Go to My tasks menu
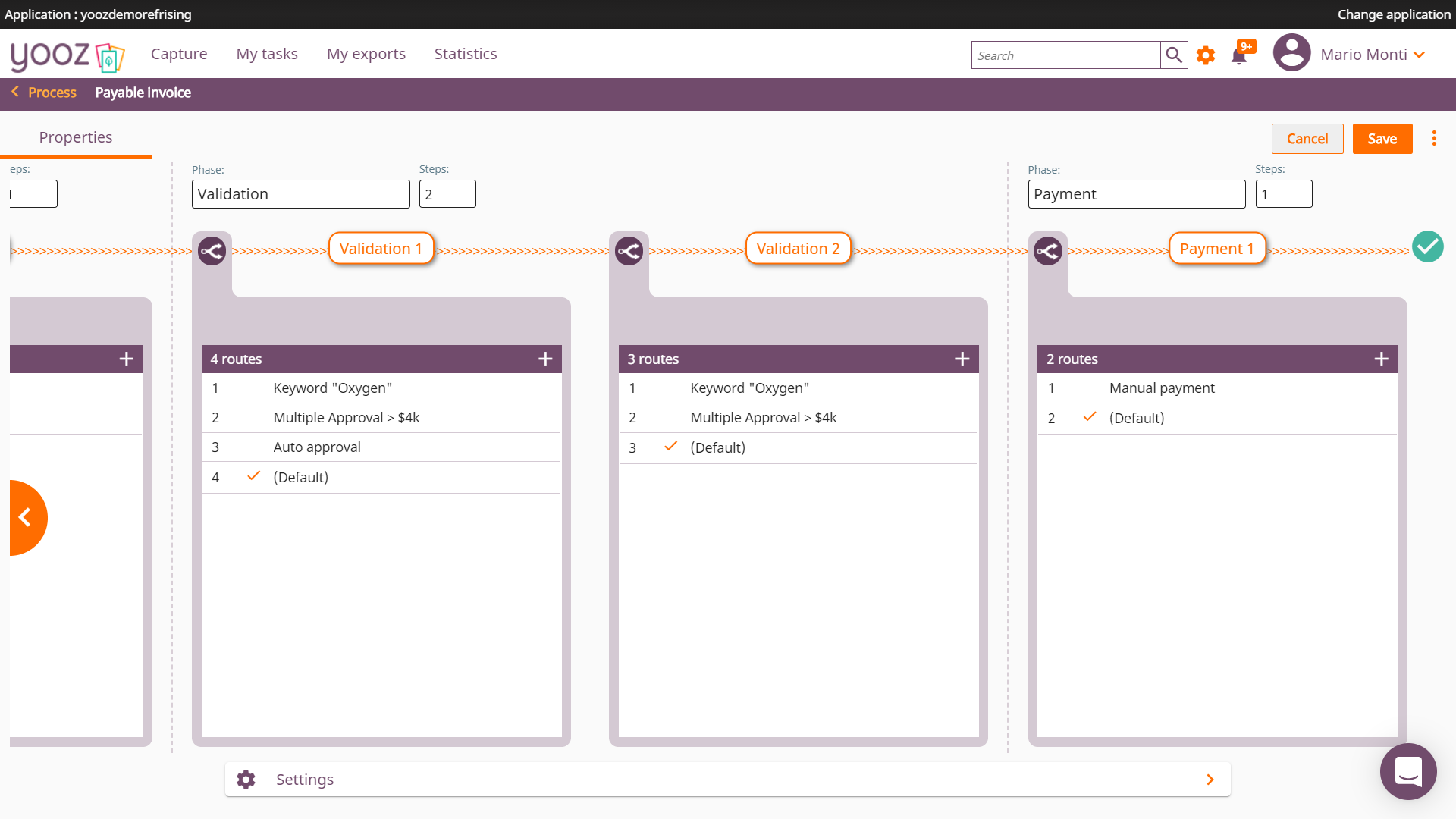The height and width of the screenshot is (819, 1456). [x=267, y=54]
